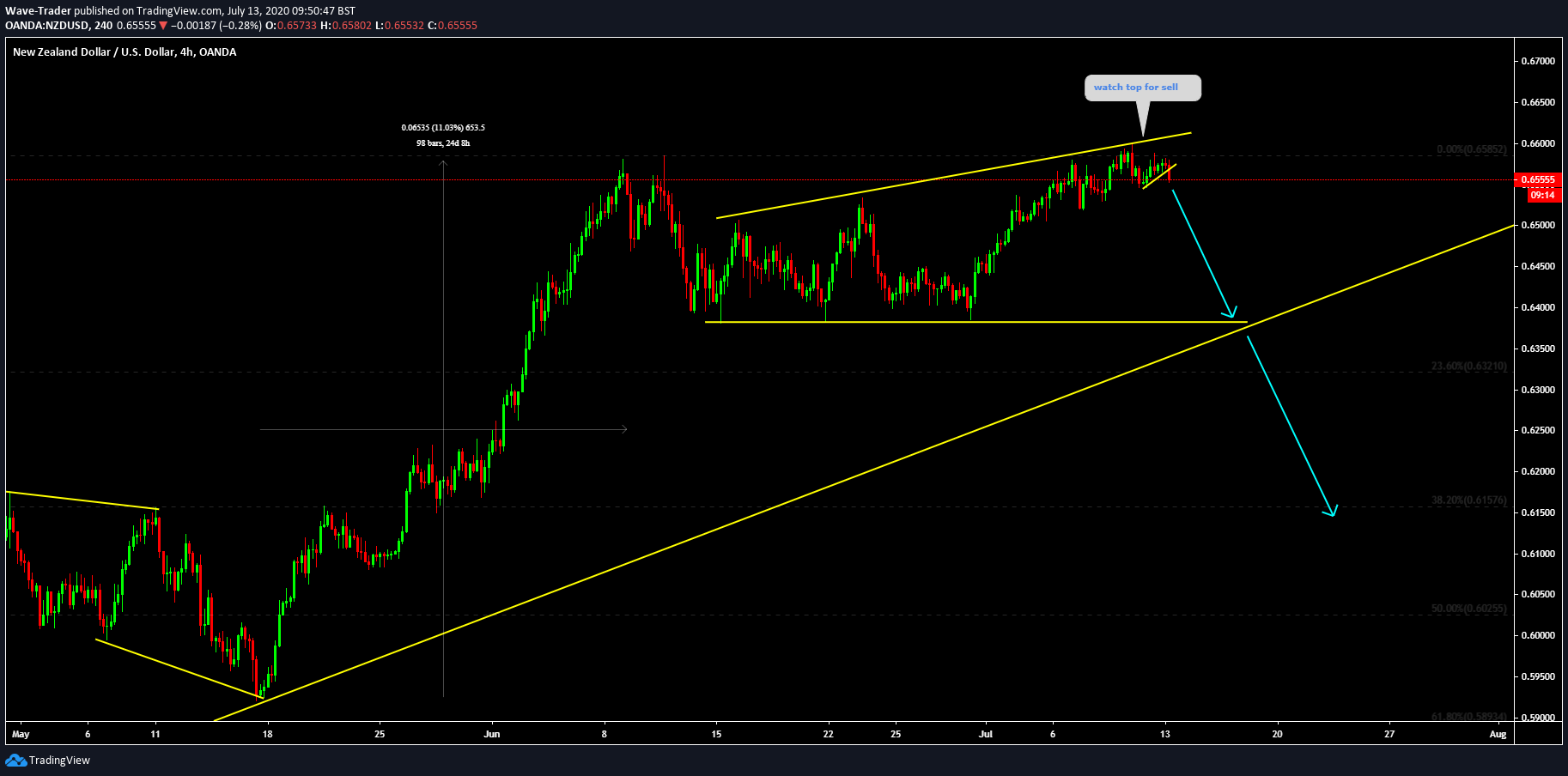This screenshot has width=1568, height=776.
Task: Click the chart title 'New Zealand Dollar / U.S. Dollar, 4h, OANDA'
Action: click(x=125, y=52)
